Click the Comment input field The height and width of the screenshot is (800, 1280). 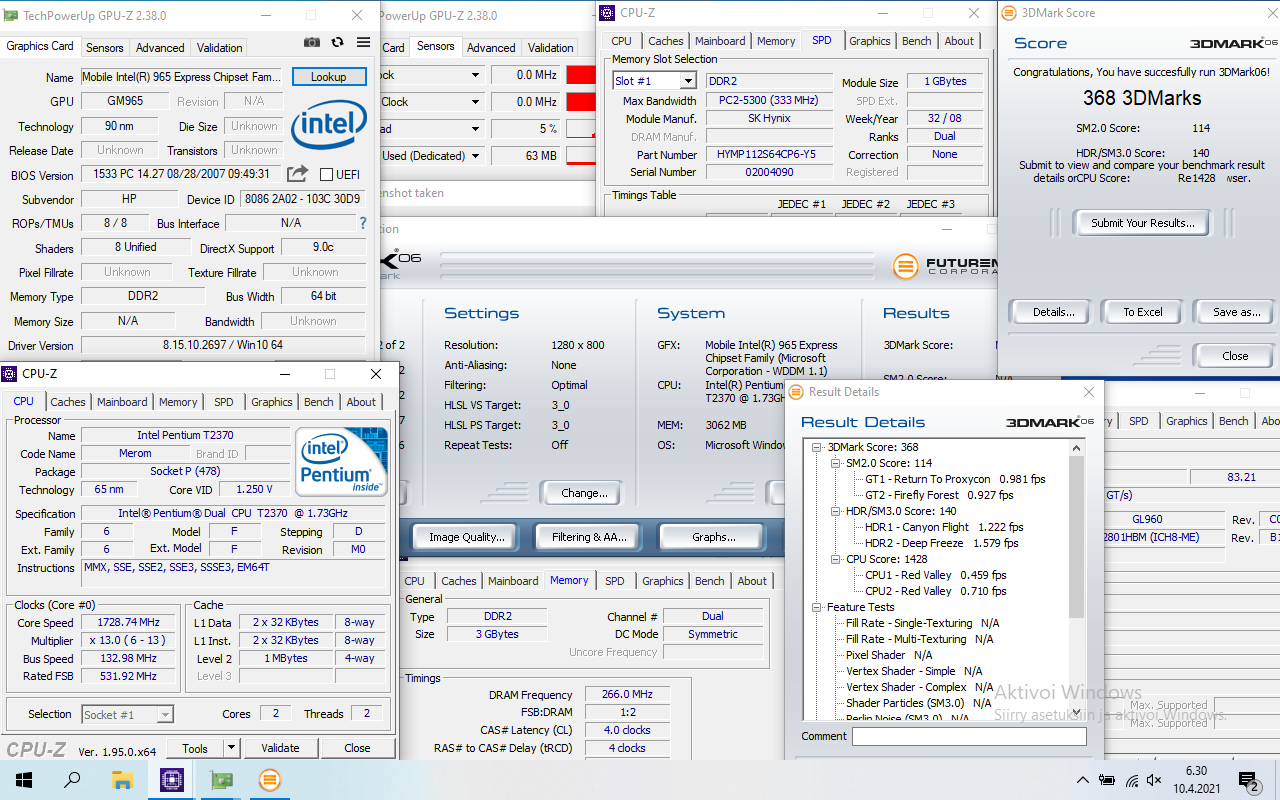click(x=968, y=736)
